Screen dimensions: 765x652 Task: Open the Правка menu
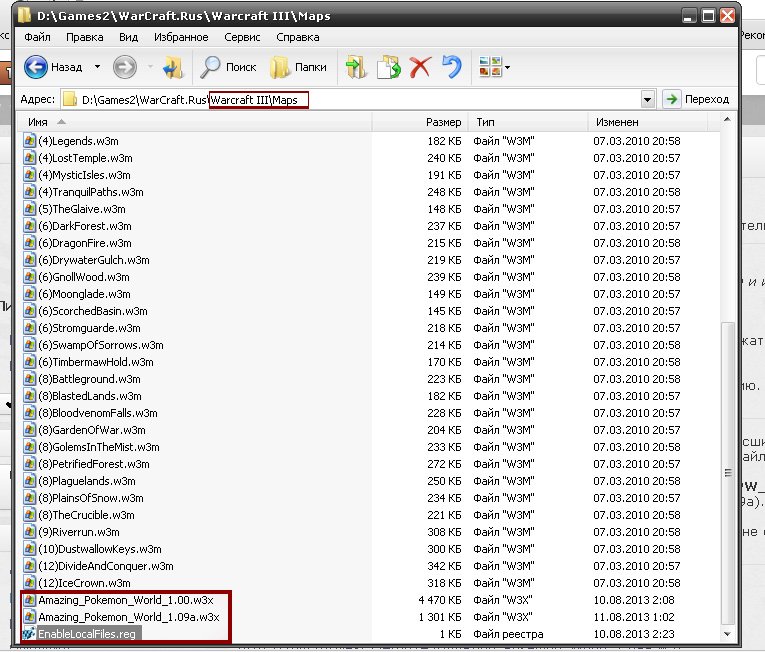pos(84,37)
